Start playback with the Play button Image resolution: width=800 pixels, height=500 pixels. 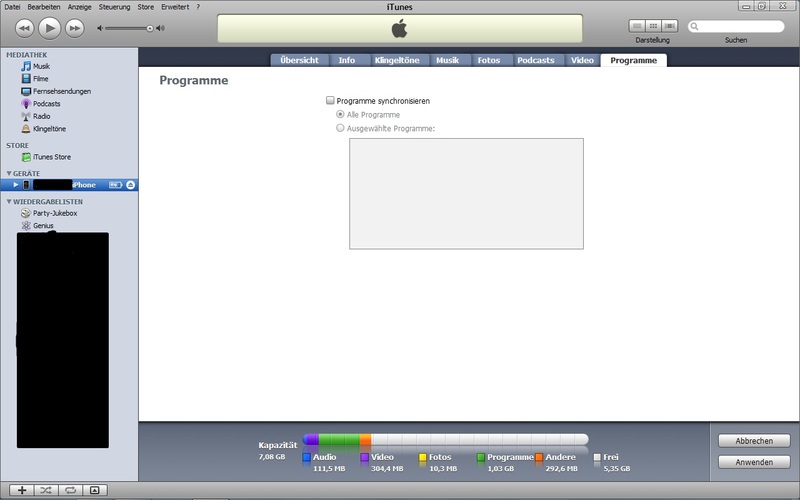click(x=49, y=28)
